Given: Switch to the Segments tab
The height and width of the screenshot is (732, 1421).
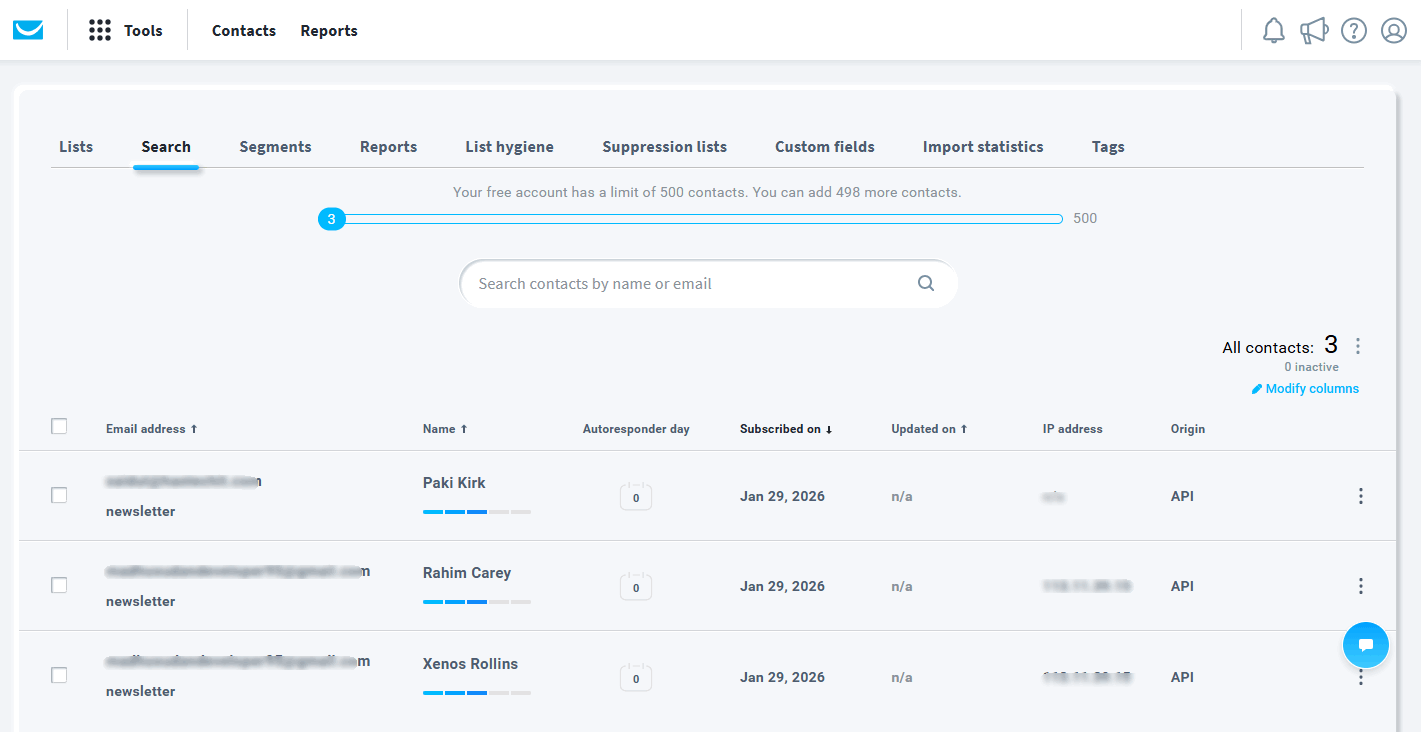Looking at the screenshot, I should pos(275,146).
